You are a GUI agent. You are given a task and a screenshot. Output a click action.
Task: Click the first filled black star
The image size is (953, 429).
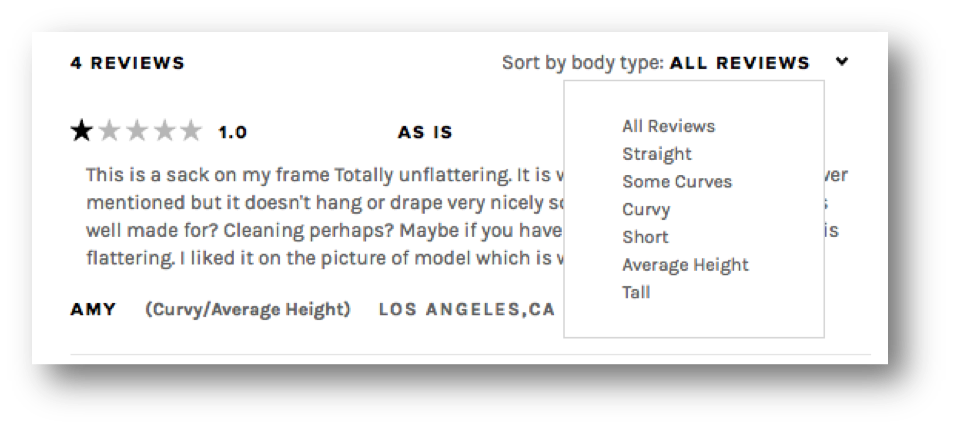[x=81, y=131]
